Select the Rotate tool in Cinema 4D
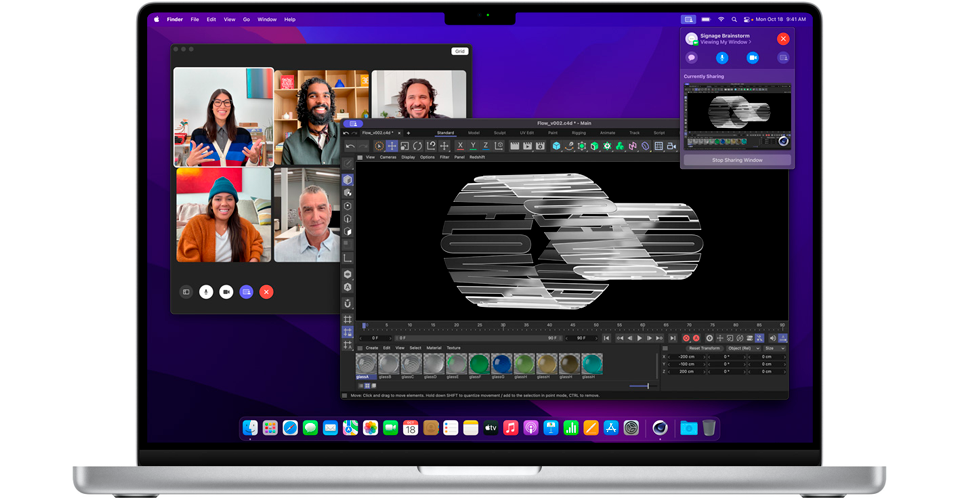The image size is (960, 500). coord(418,146)
